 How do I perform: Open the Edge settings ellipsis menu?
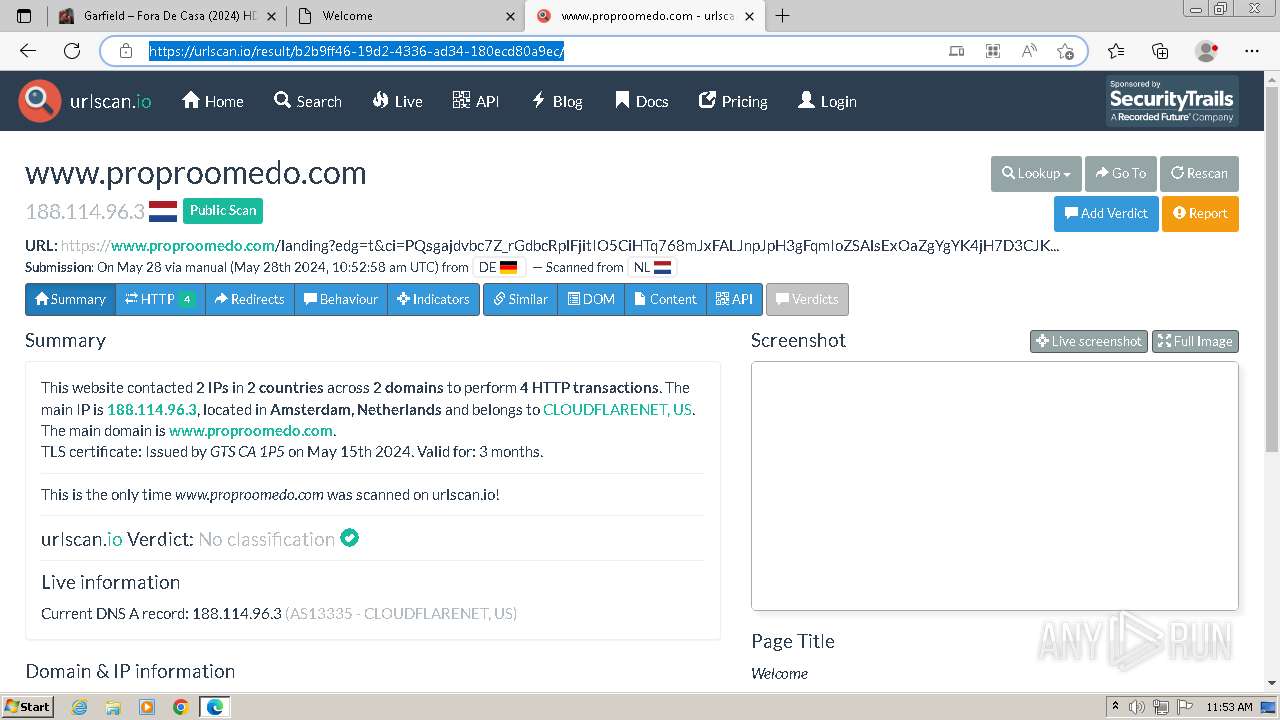tap(1252, 51)
